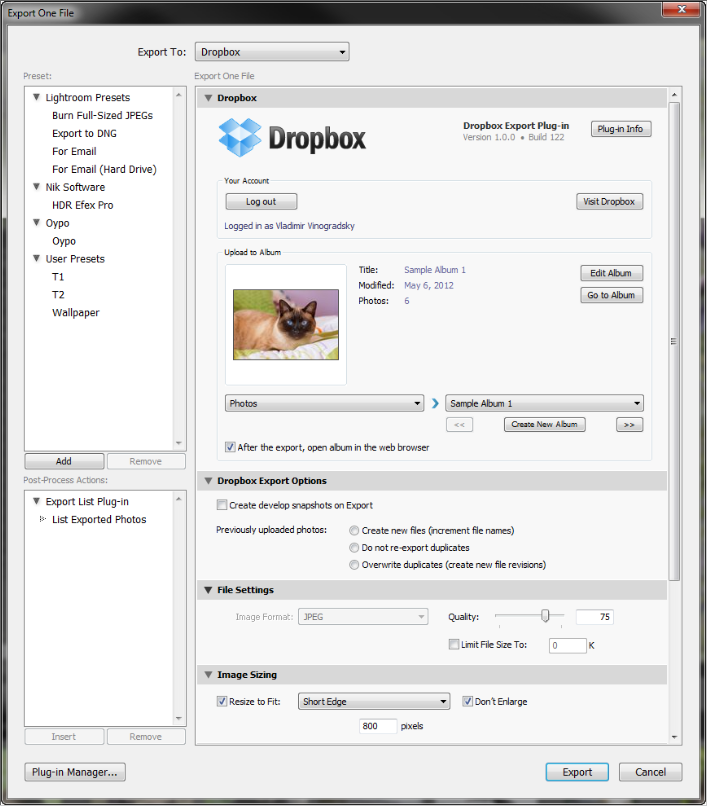The image size is (707, 806).
Task: Select Do not re-export duplicates option
Action: (x=354, y=547)
